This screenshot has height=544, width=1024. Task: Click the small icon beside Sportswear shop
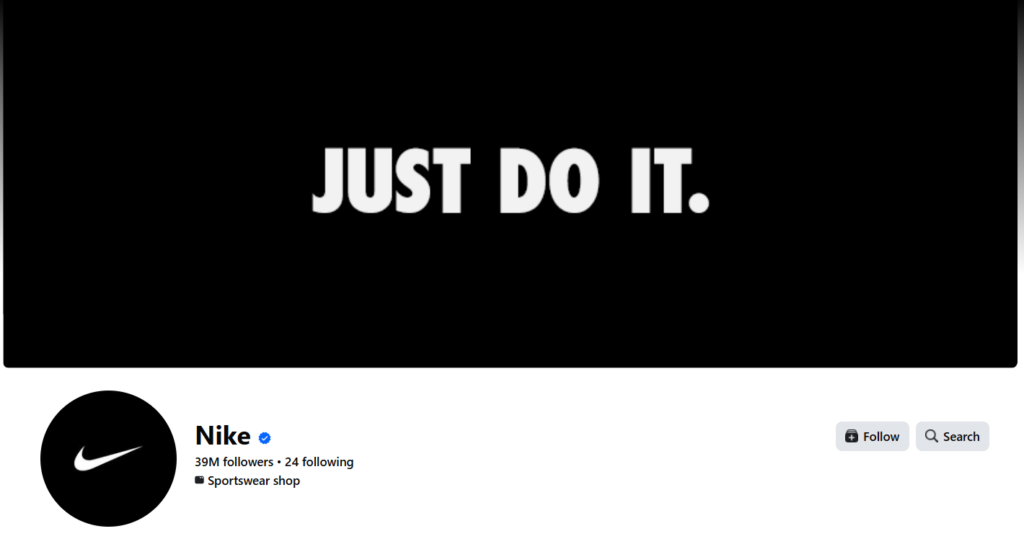pyautogui.click(x=199, y=480)
